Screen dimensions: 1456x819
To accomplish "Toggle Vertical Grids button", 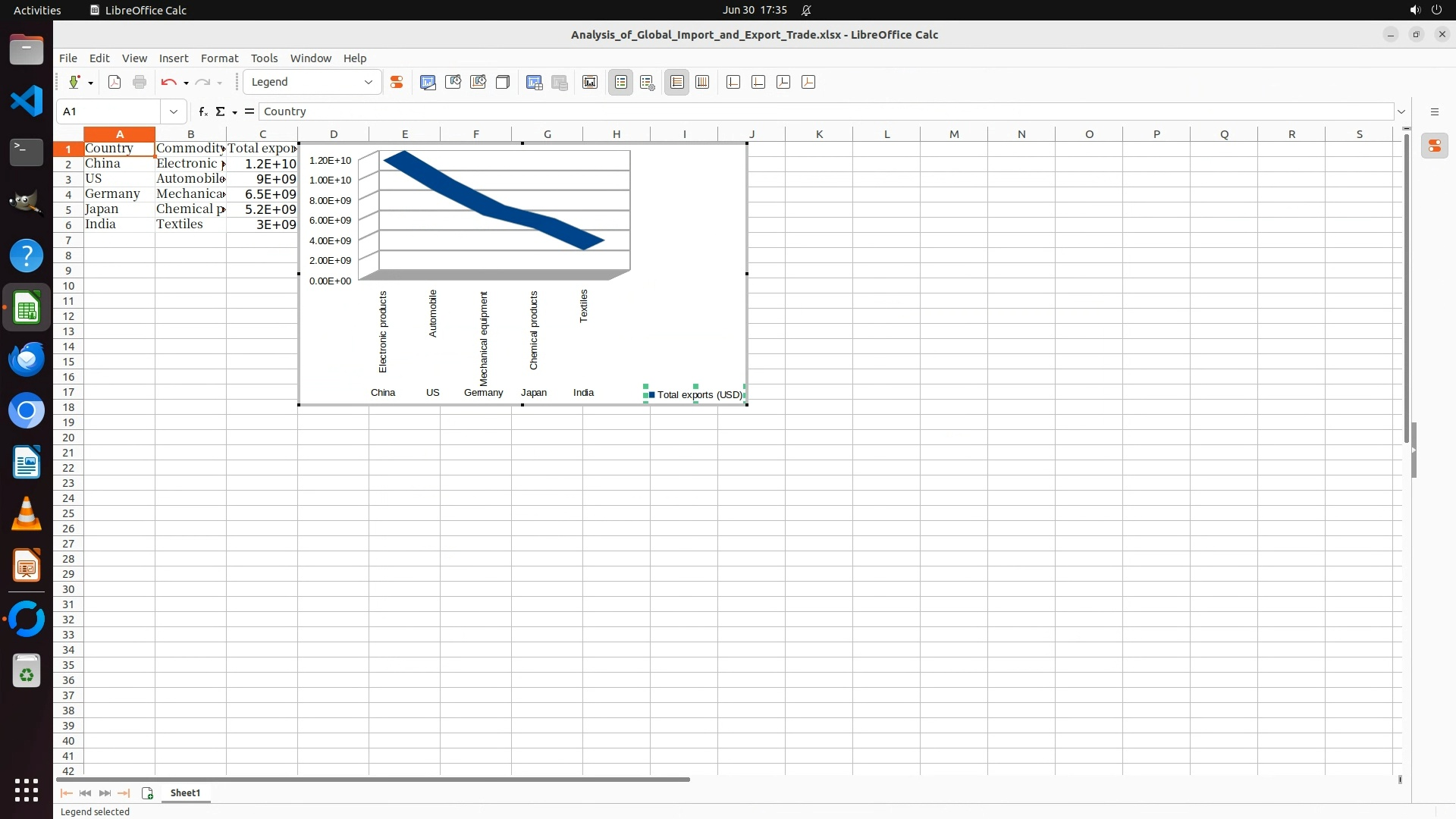I will pos(702,83).
